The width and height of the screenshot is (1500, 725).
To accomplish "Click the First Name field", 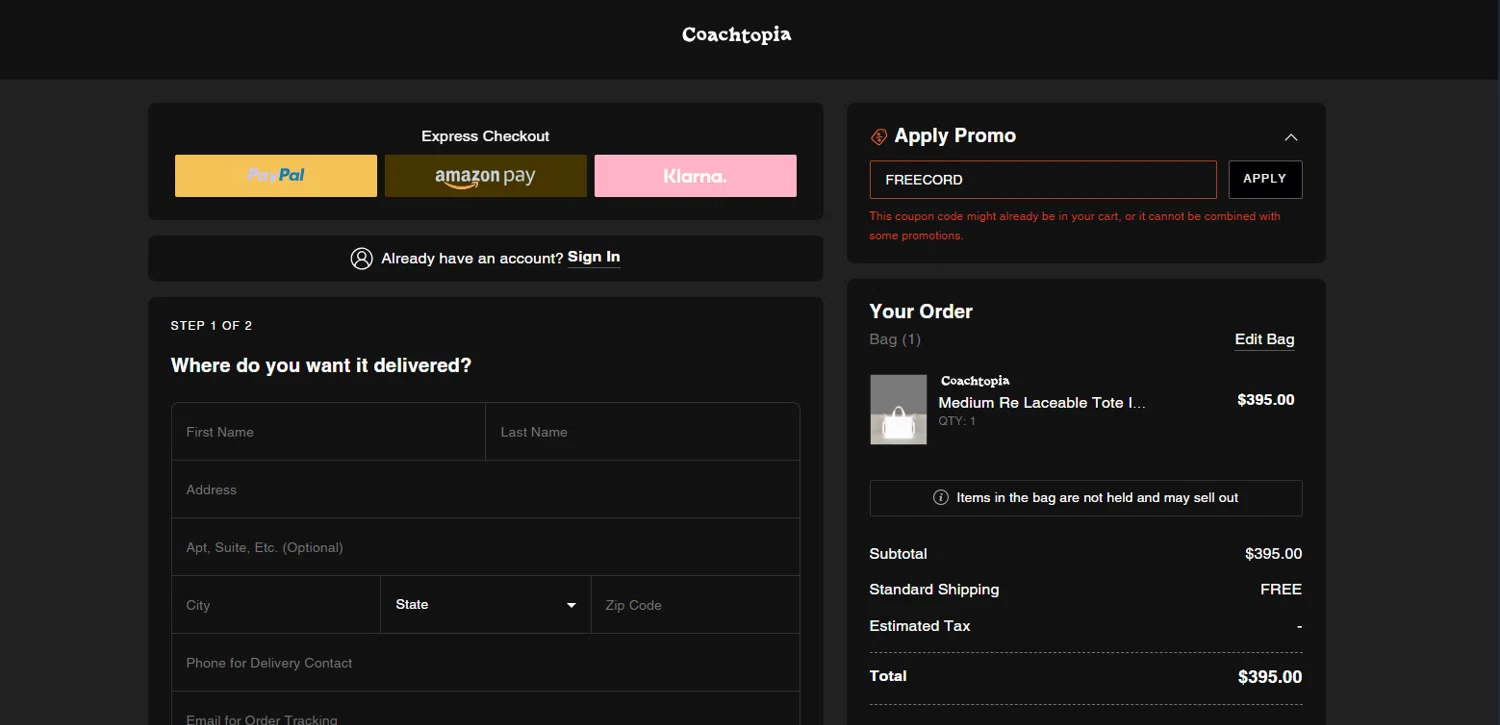I will pos(328,432).
